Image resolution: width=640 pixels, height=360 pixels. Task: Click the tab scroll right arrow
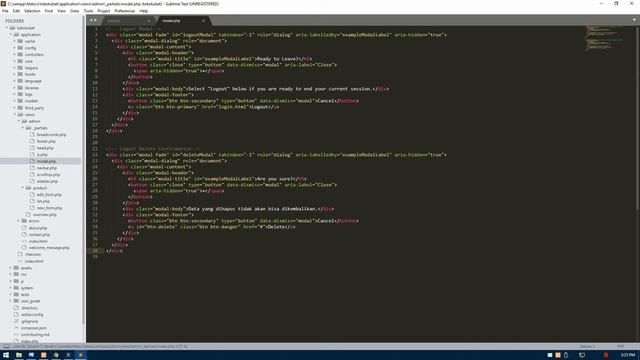coord(96,20)
